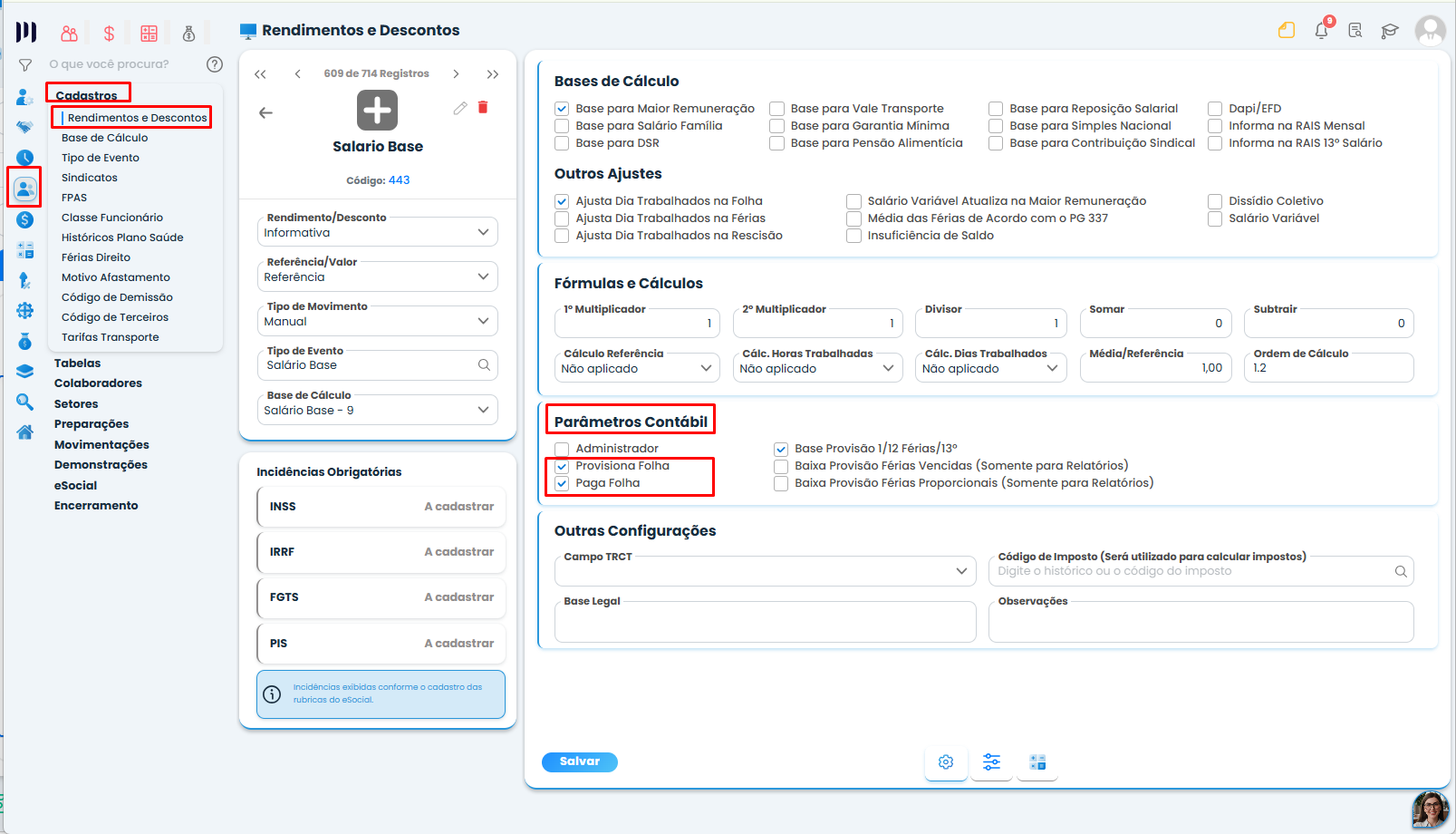
Task: Click the sliders filter icon at bottom
Action: click(992, 762)
